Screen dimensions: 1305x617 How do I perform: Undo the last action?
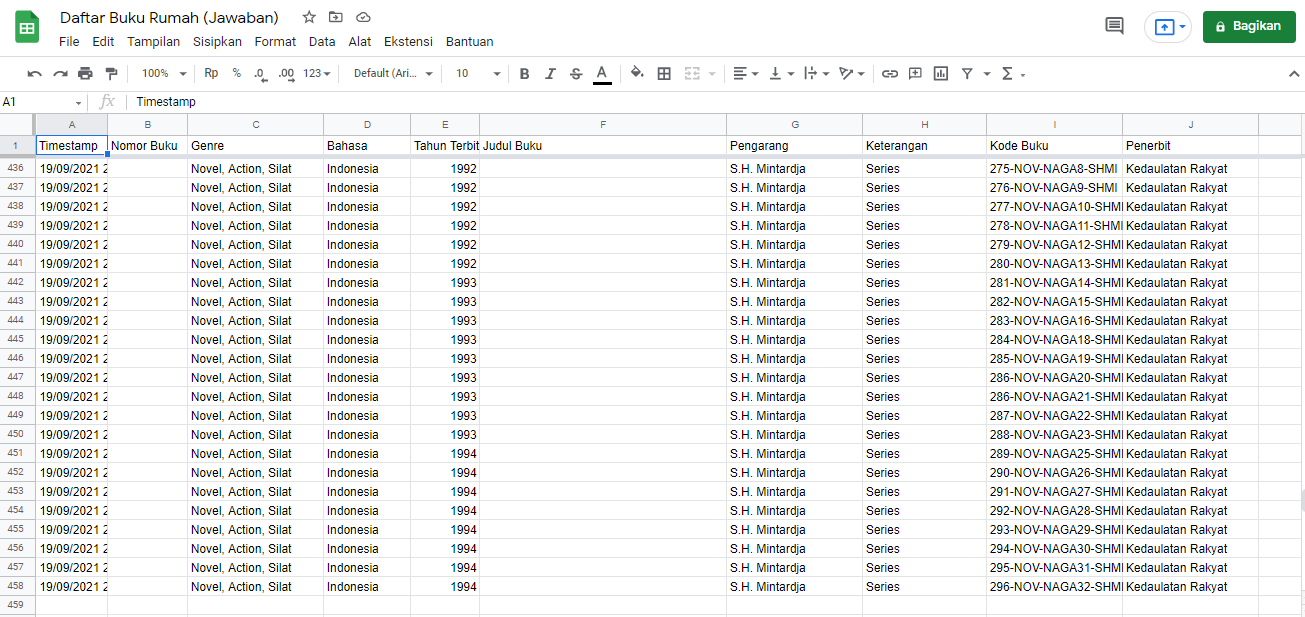[x=35, y=74]
